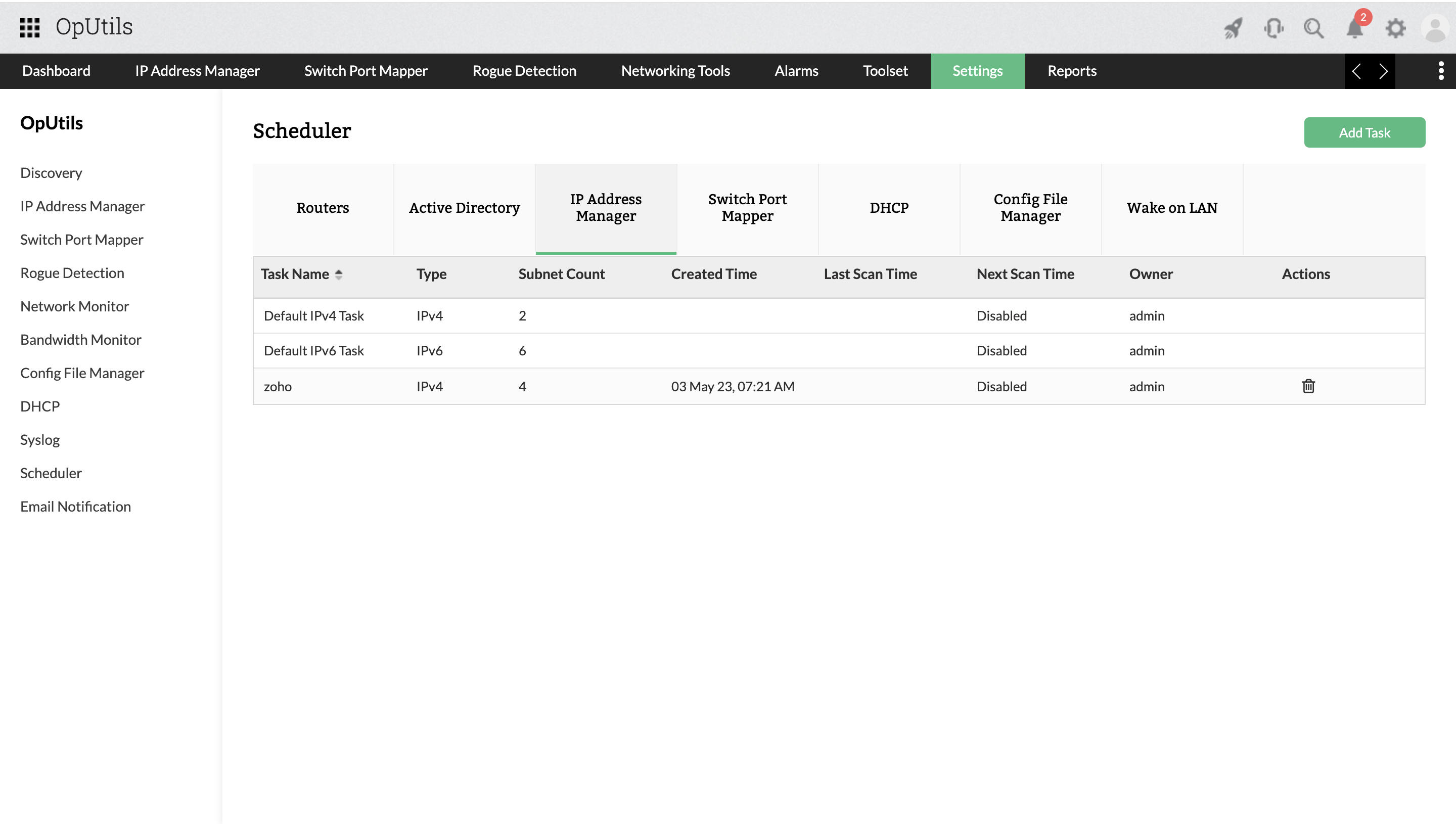Click the settings gear icon
Screen dimensions: 1456x824
point(1395,28)
